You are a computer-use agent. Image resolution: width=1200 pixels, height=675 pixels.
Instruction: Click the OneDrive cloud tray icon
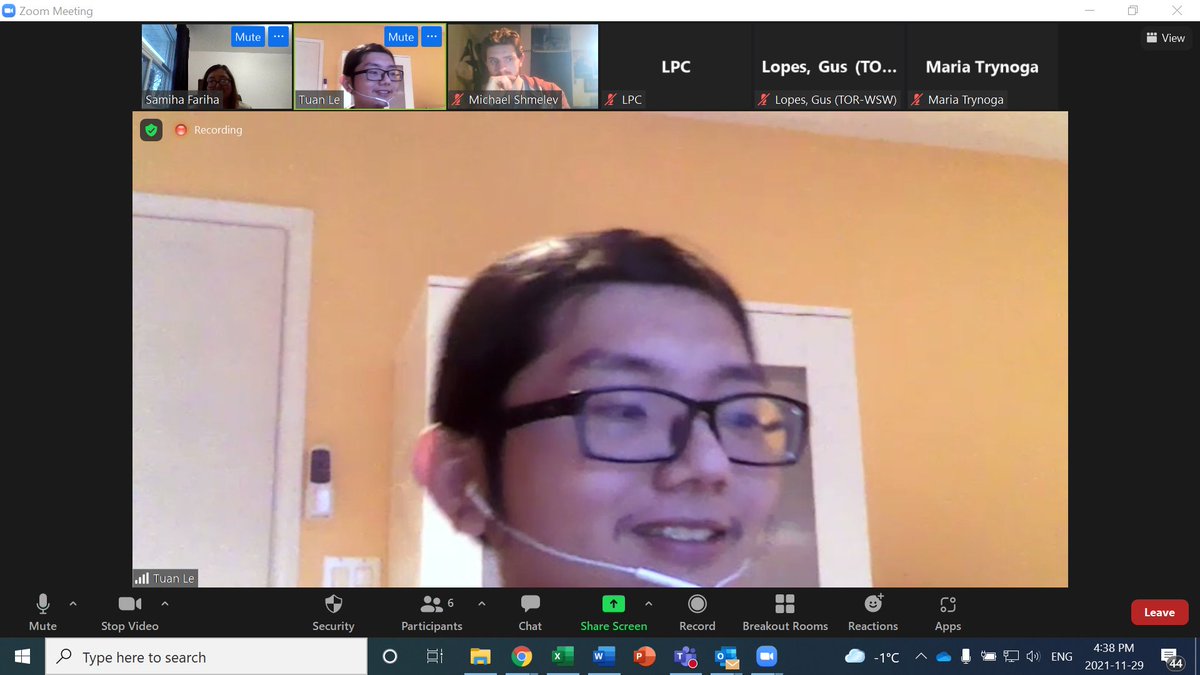(x=943, y=656)
